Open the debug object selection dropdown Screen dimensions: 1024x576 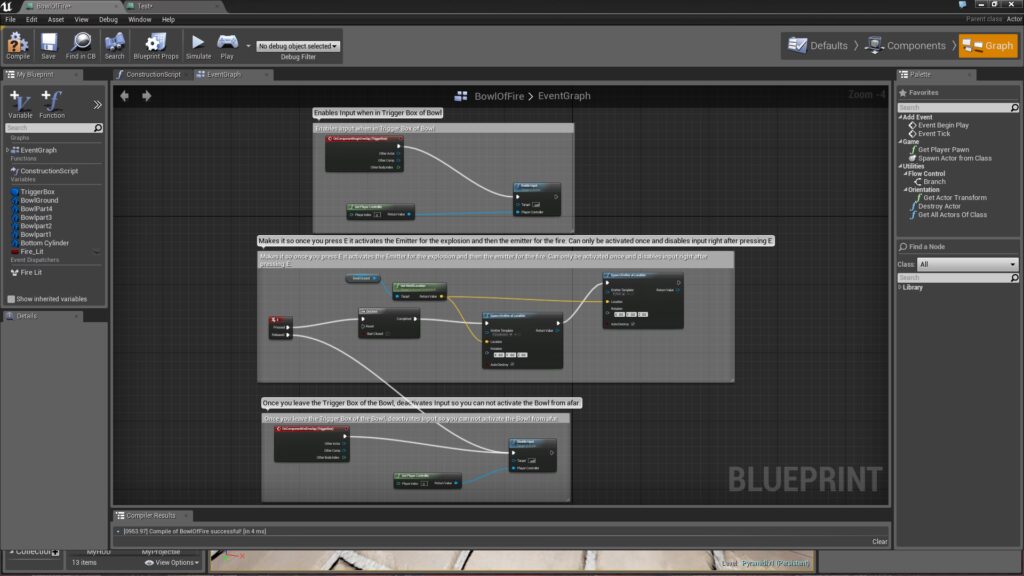pos(298,46)
